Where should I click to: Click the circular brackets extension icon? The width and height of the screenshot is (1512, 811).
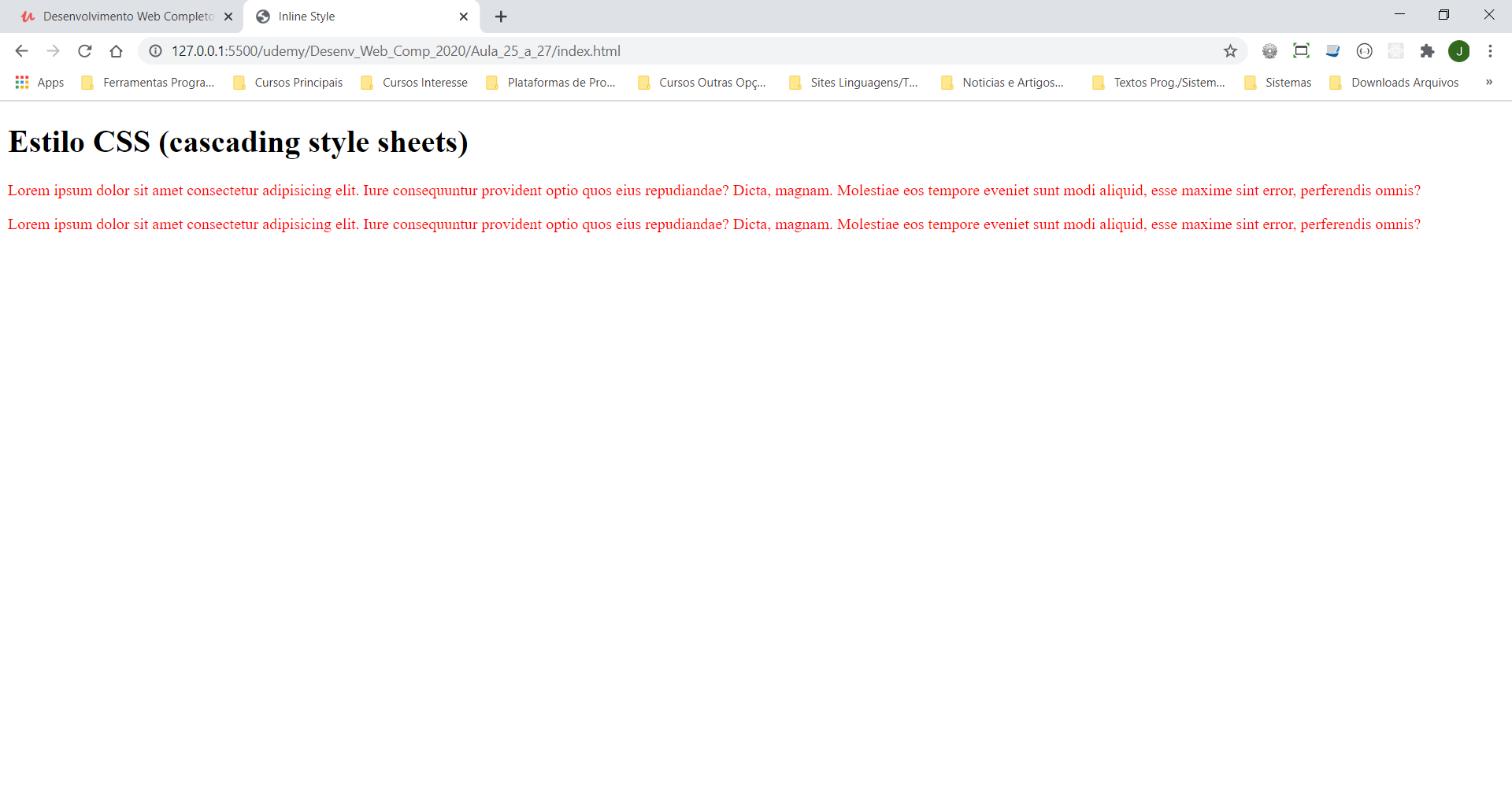pos(1364,51)
